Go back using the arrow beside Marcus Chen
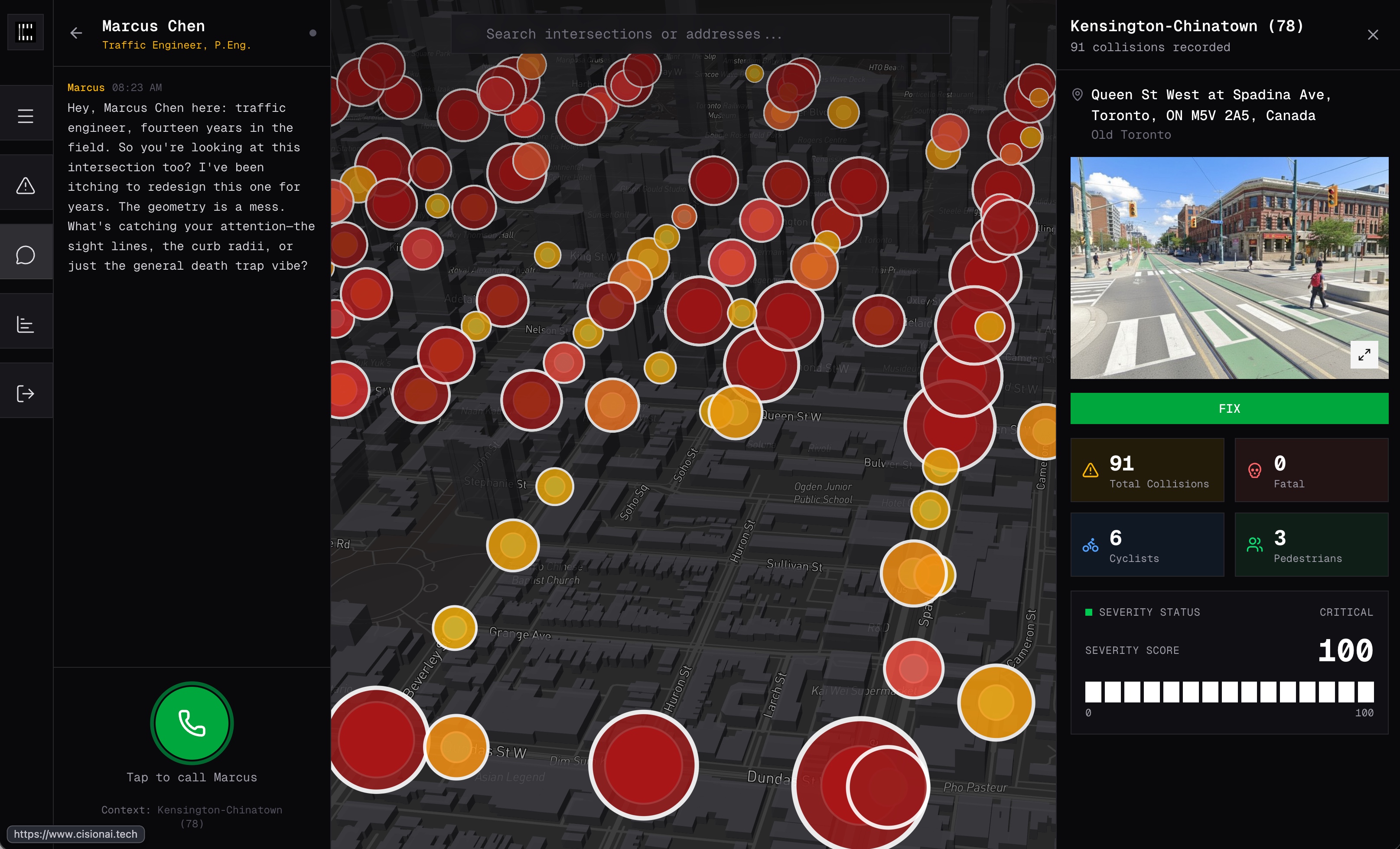The width and height of the screenshot is (1400, 849). coord(76,33)
